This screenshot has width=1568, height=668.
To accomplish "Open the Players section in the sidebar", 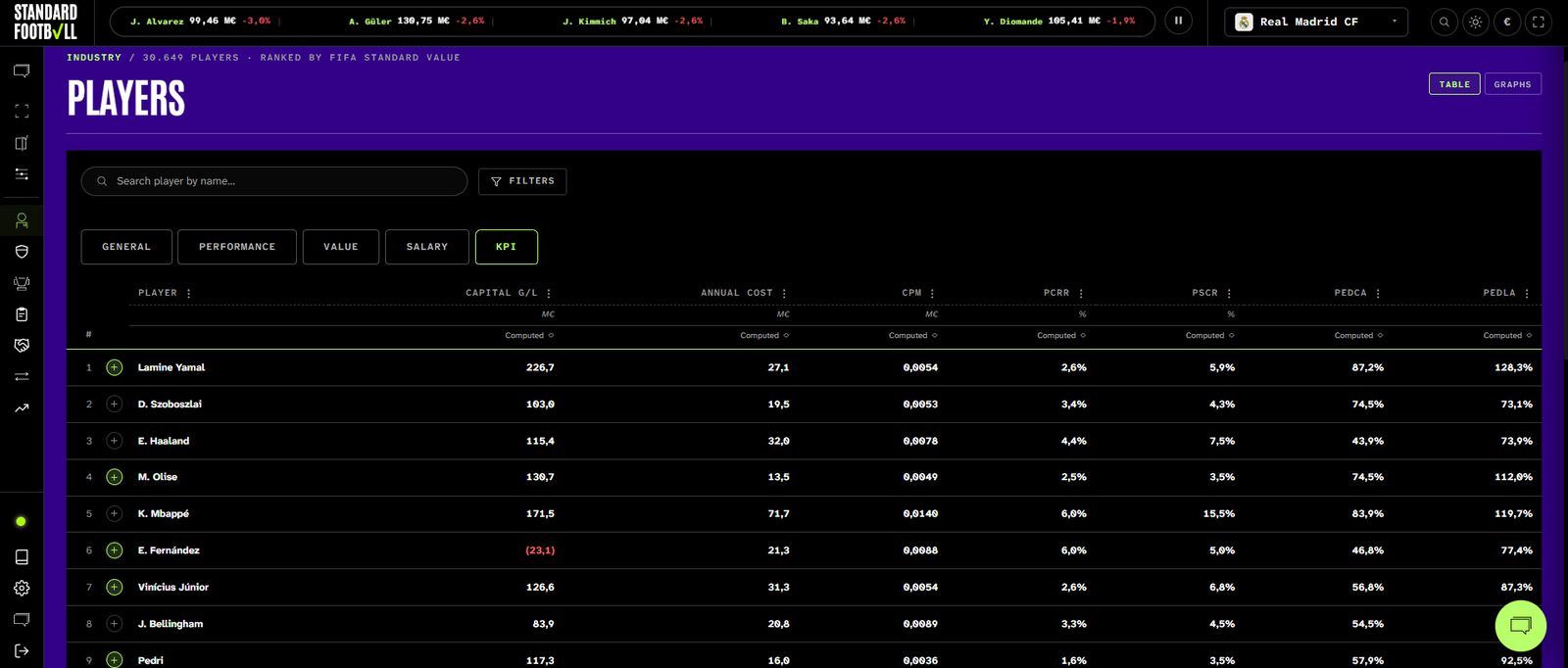I will pos(22,220).
